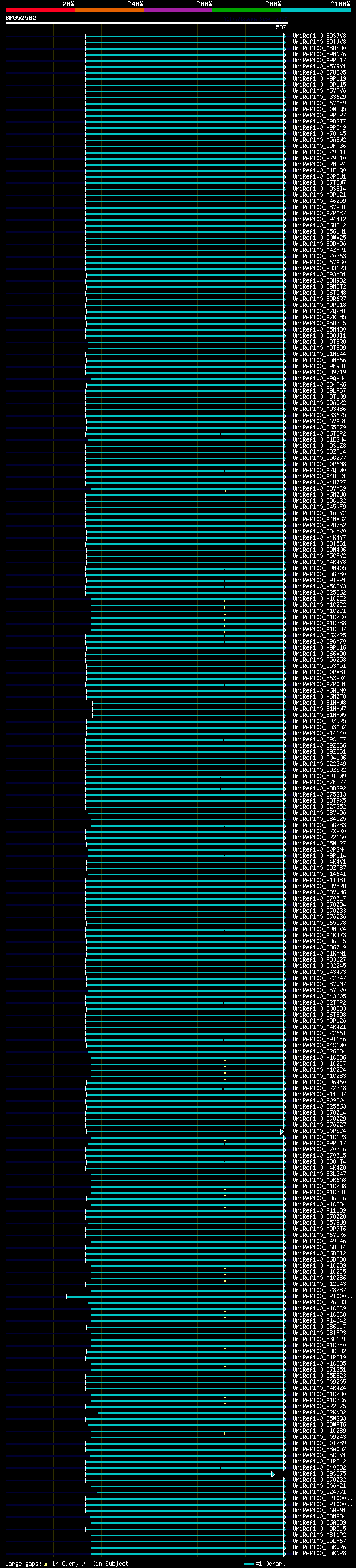
Task: Select the UniRef100_Q8H932 label
Action: [x=319, y=280]
